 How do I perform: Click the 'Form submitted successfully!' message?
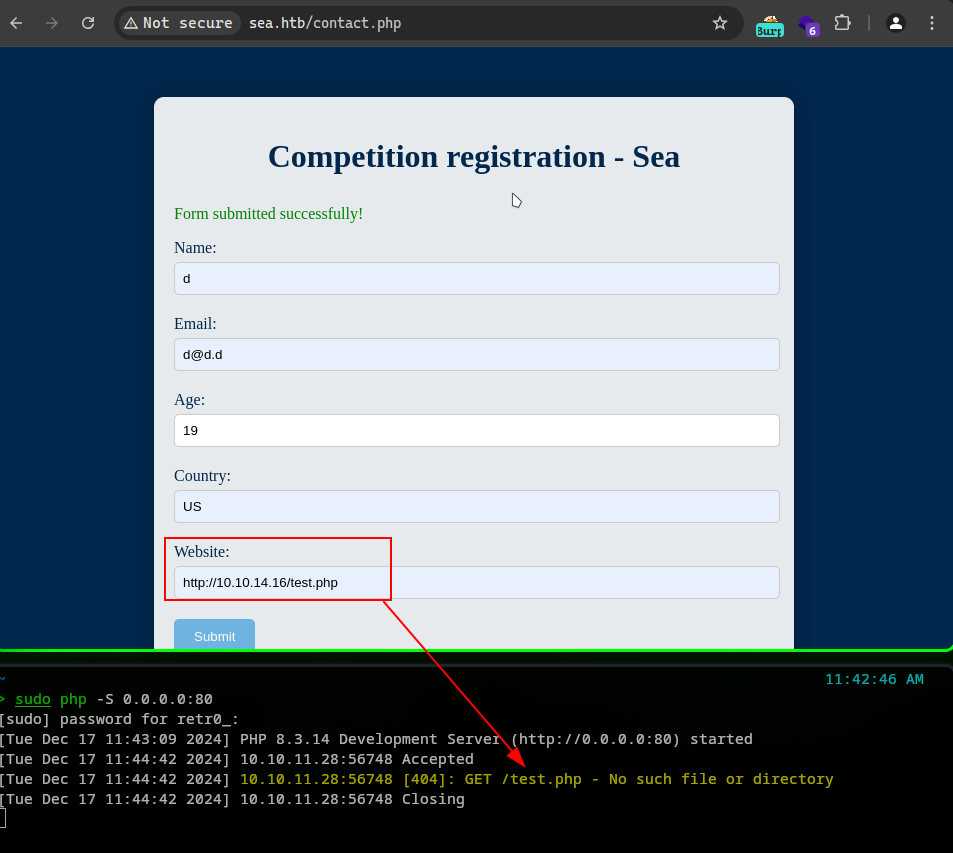[268, 214]
